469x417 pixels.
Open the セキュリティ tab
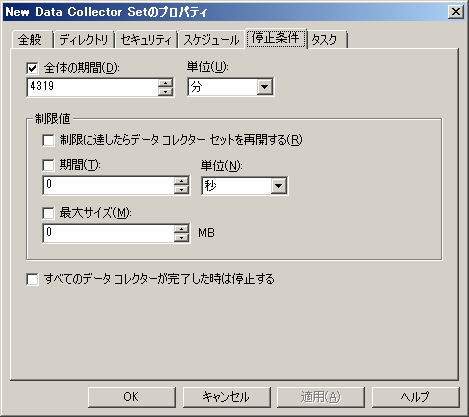coord(146,40)
